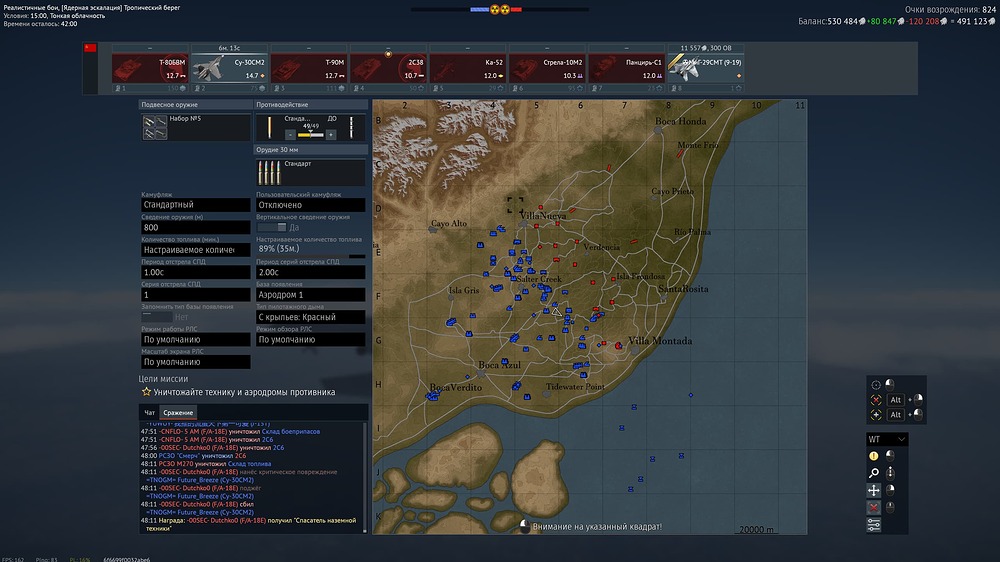Screen dimensions: 1000x562
Task: Click the mission objective star icon
Action: (x=146, y=392)
